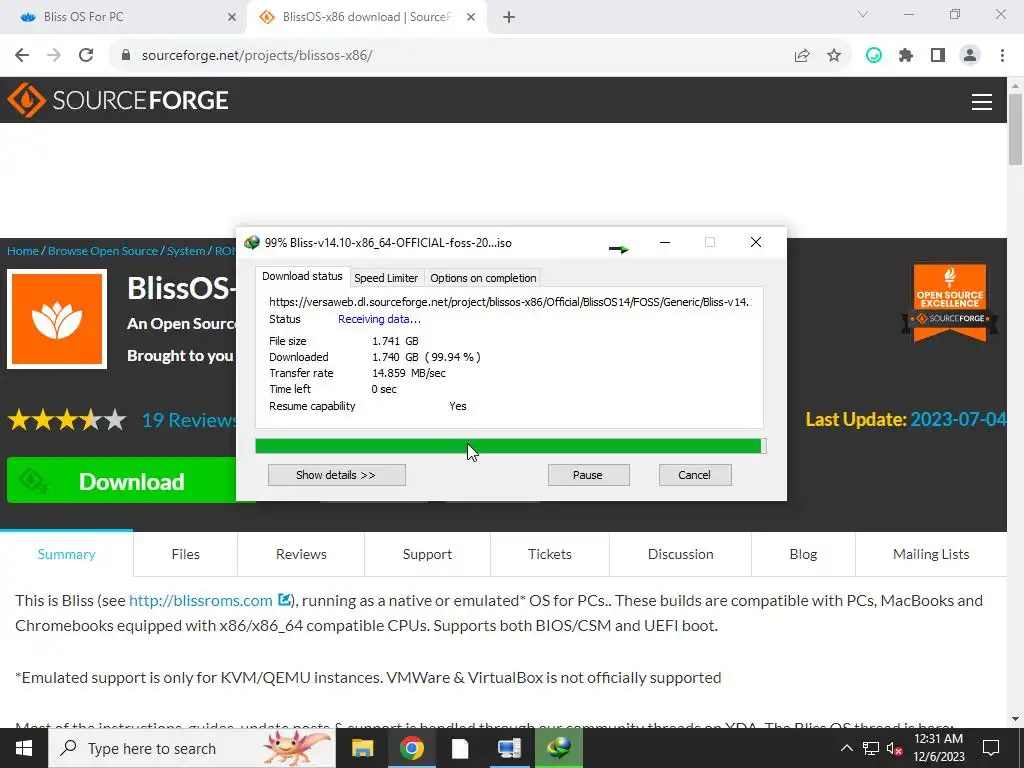Open the Speed Limiter tab
1024x768 pixels.
tap(386, 278)
